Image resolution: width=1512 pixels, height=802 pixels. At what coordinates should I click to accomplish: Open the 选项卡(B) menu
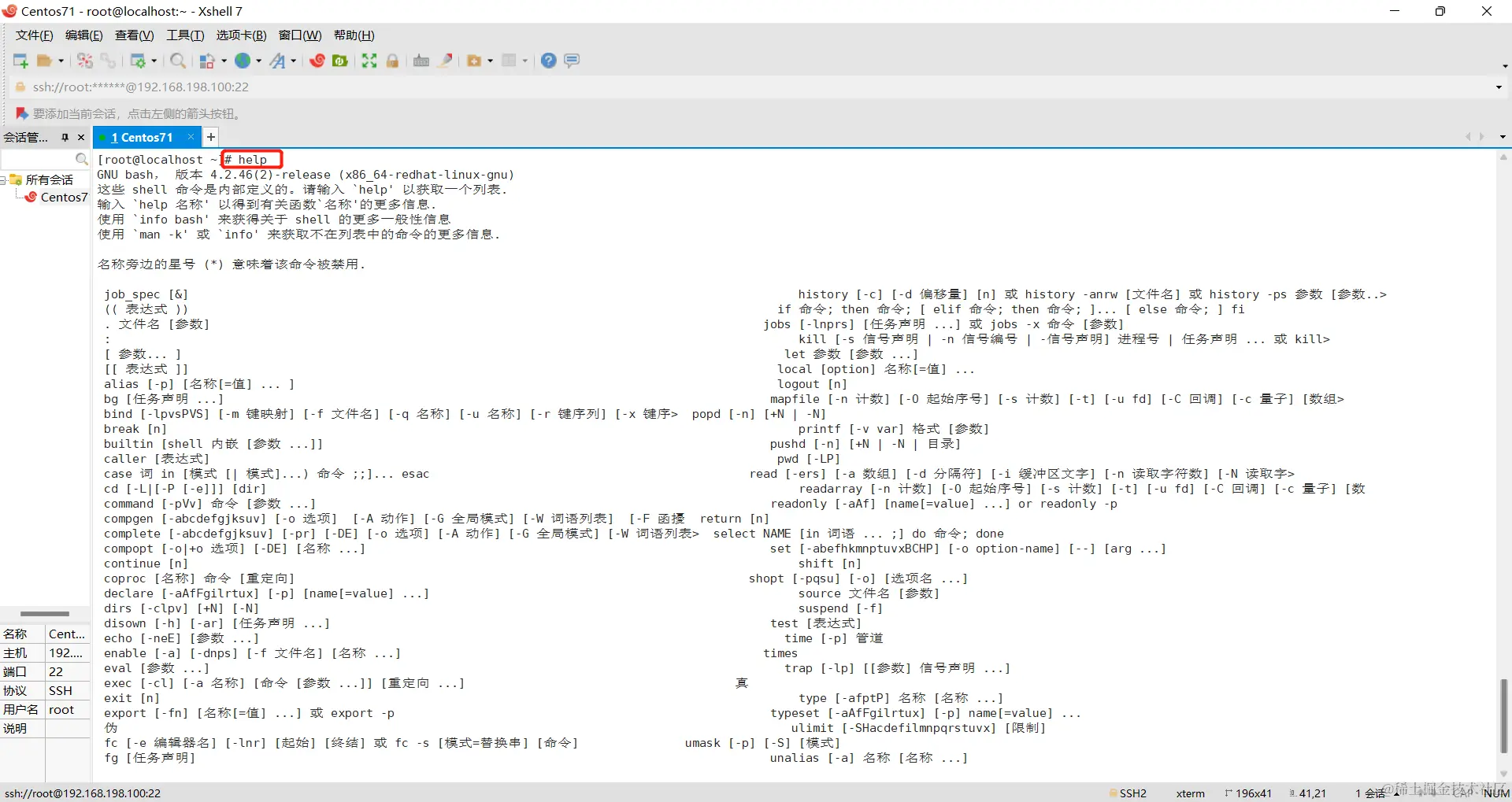(x=242, y=35)
